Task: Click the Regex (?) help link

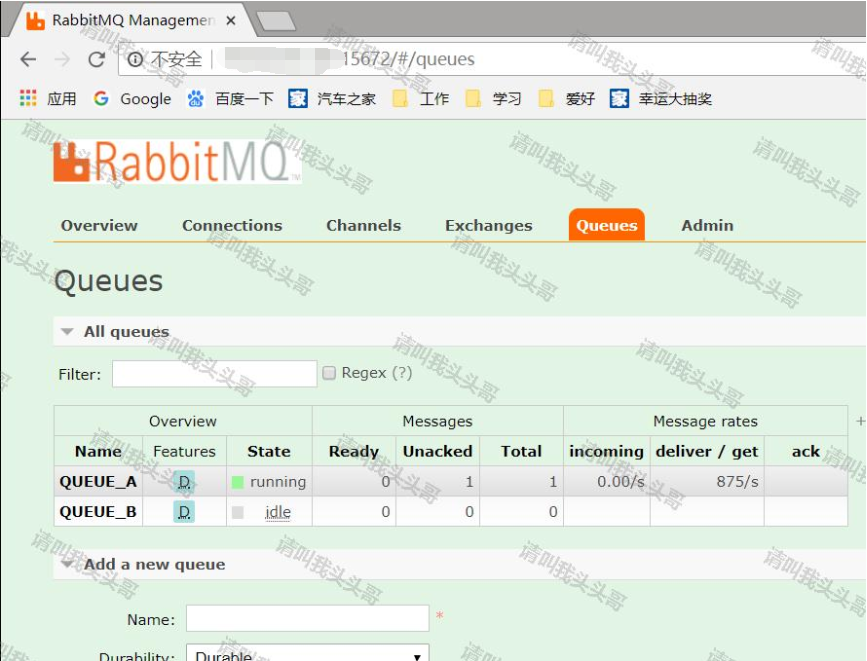Action: click(x=402, y=373)
